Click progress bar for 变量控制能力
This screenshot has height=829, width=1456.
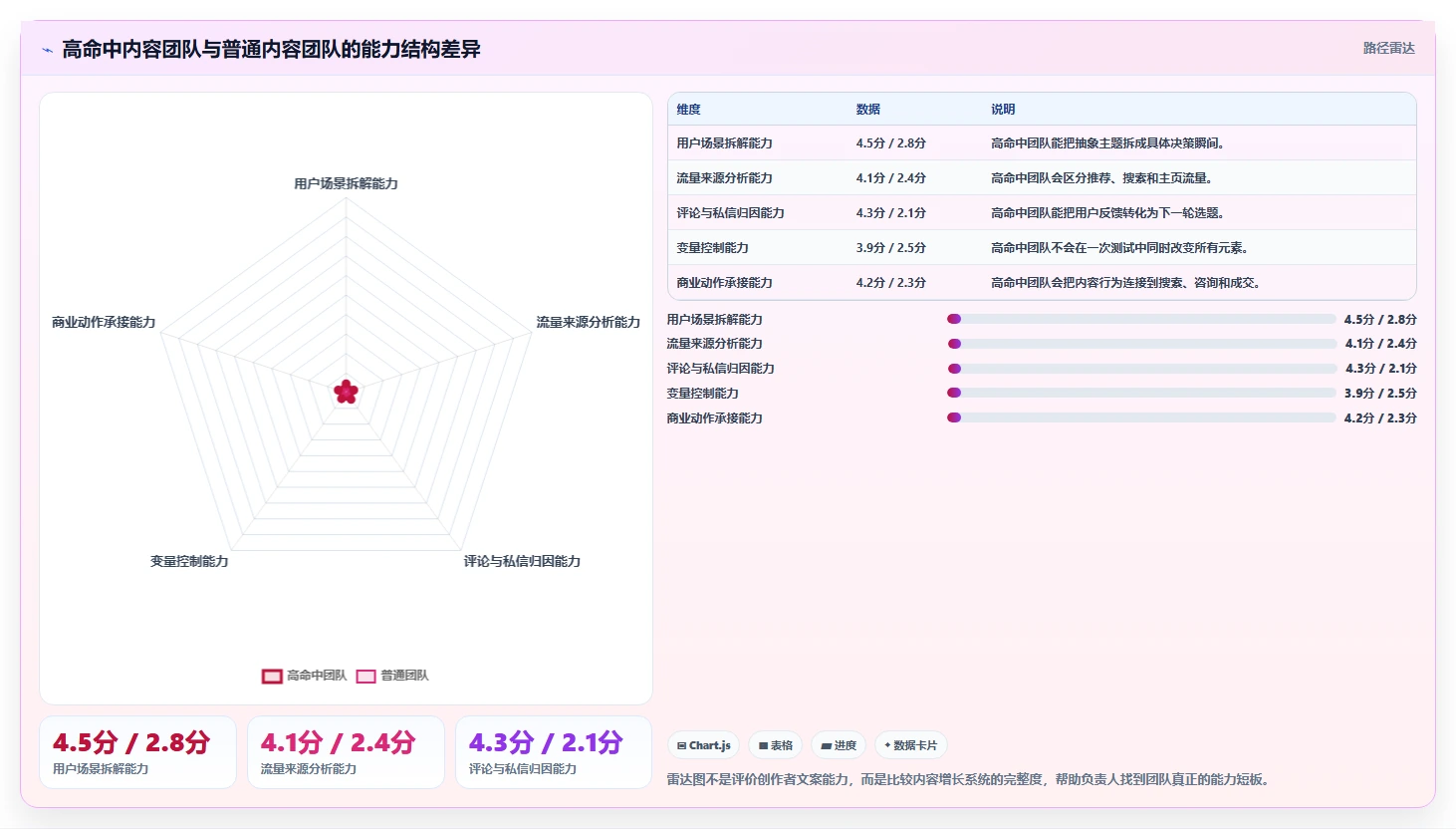(1141, 393)
